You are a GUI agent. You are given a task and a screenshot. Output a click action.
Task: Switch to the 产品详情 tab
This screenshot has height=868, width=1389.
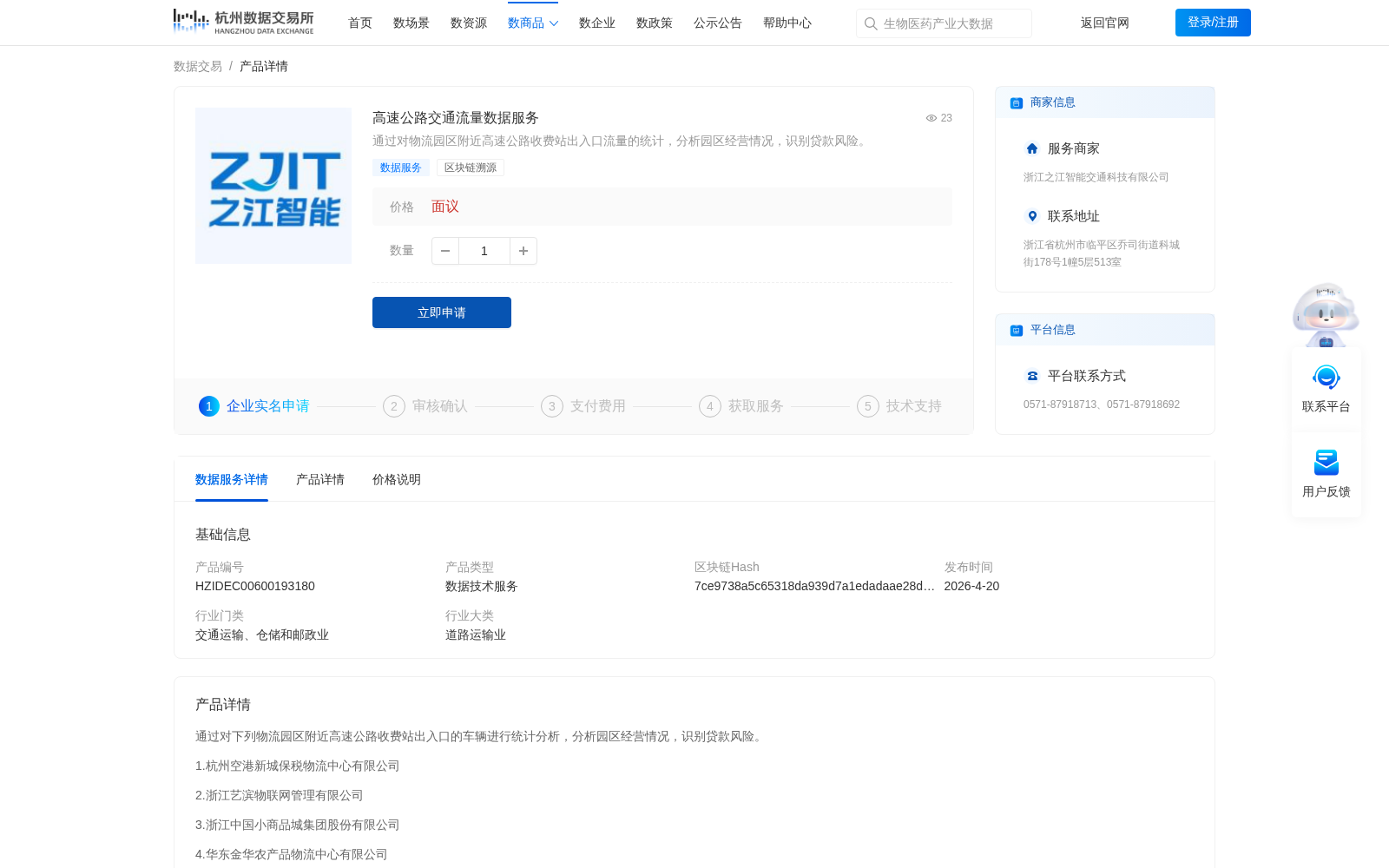[320, 479]
